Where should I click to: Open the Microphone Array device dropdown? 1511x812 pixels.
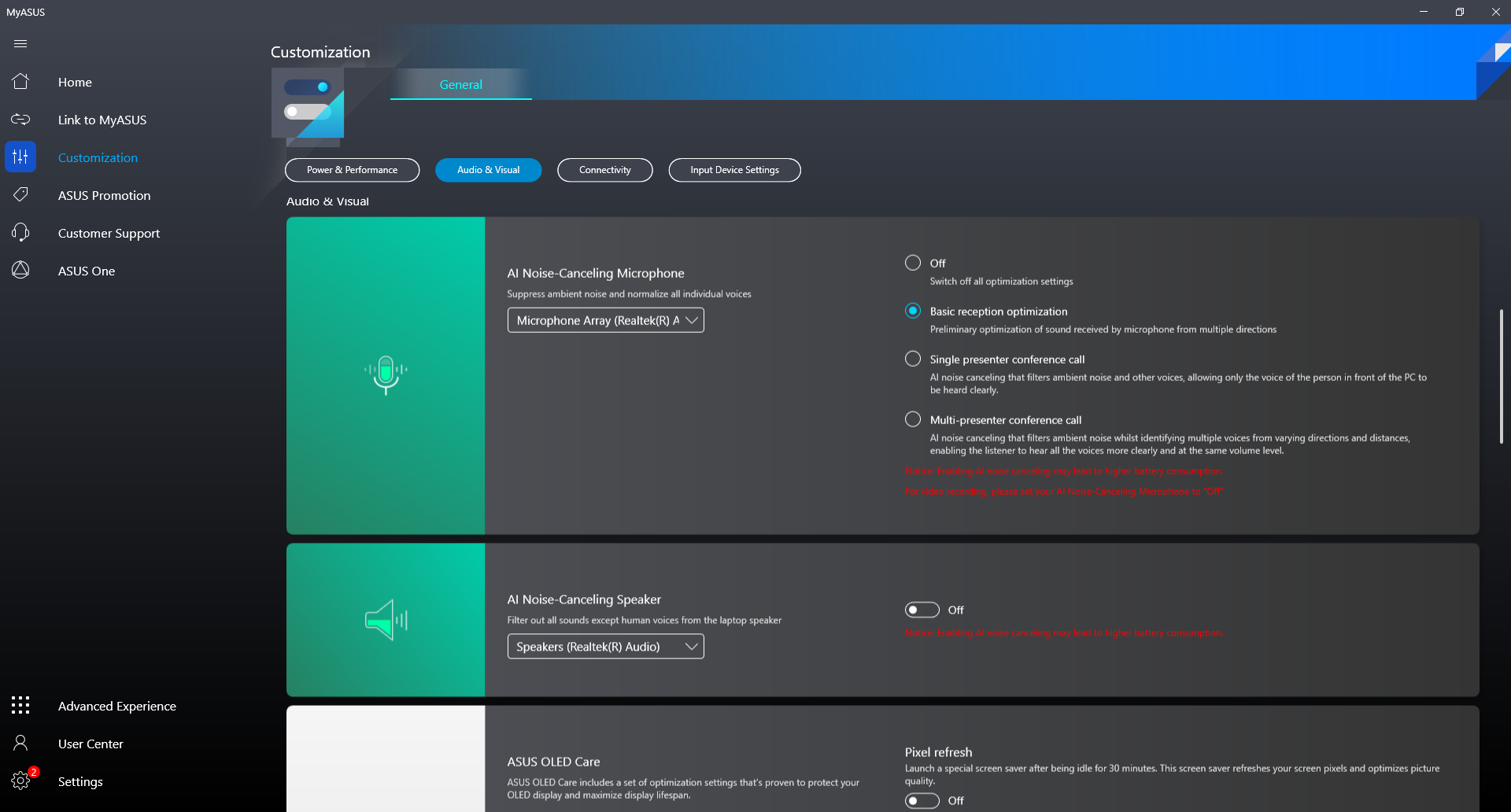606,320
